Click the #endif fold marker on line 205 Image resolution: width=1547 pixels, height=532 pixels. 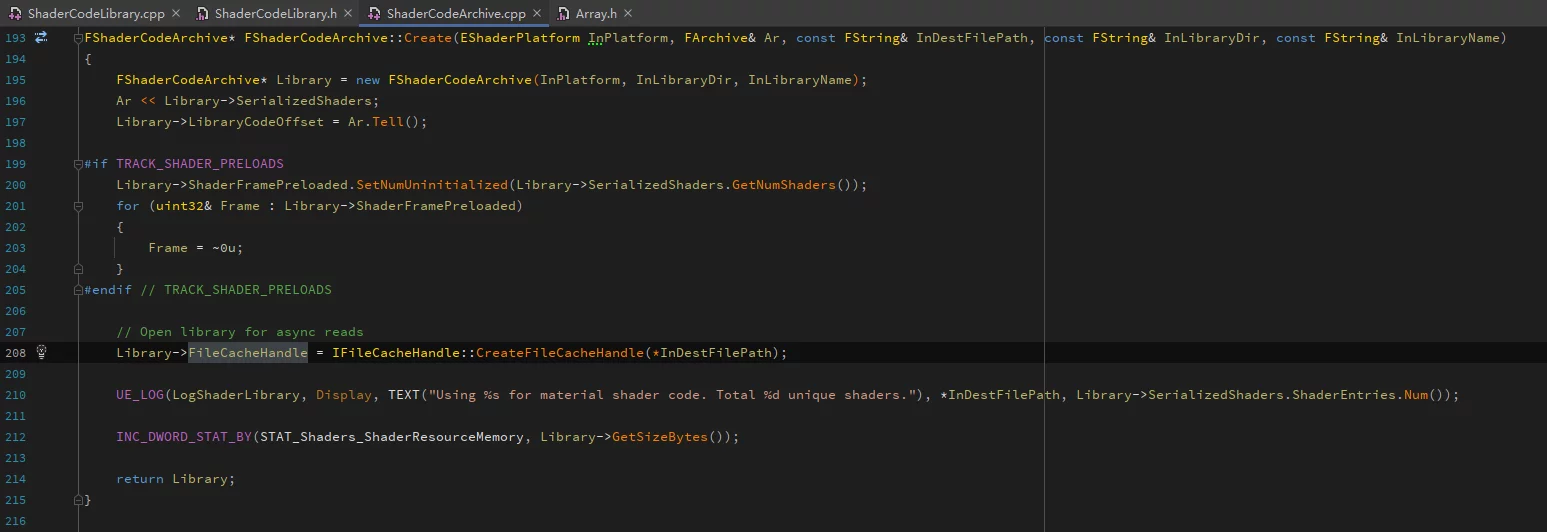click(x=78, y=290)
